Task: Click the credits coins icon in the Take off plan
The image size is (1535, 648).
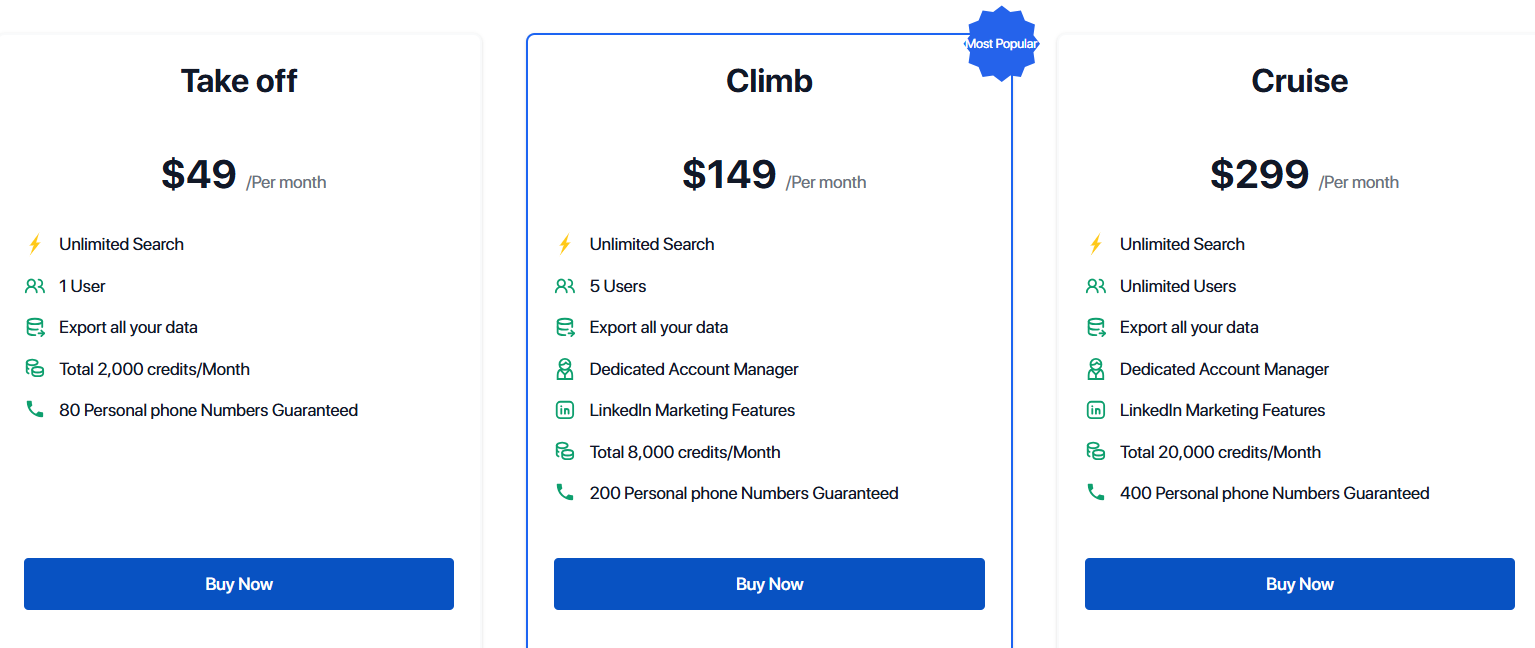Action: pos(35,368)
